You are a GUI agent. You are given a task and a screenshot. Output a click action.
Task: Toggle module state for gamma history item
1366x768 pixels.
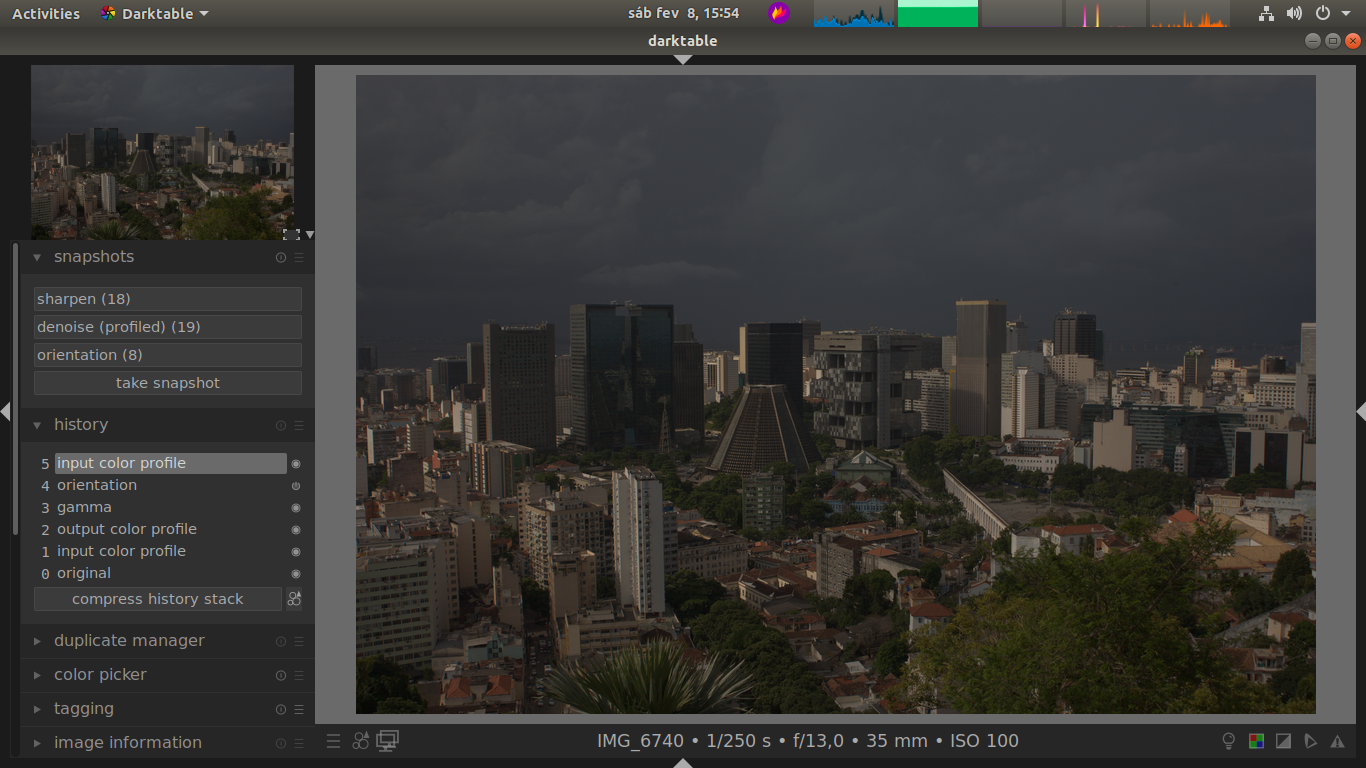(x=296, y=508)
